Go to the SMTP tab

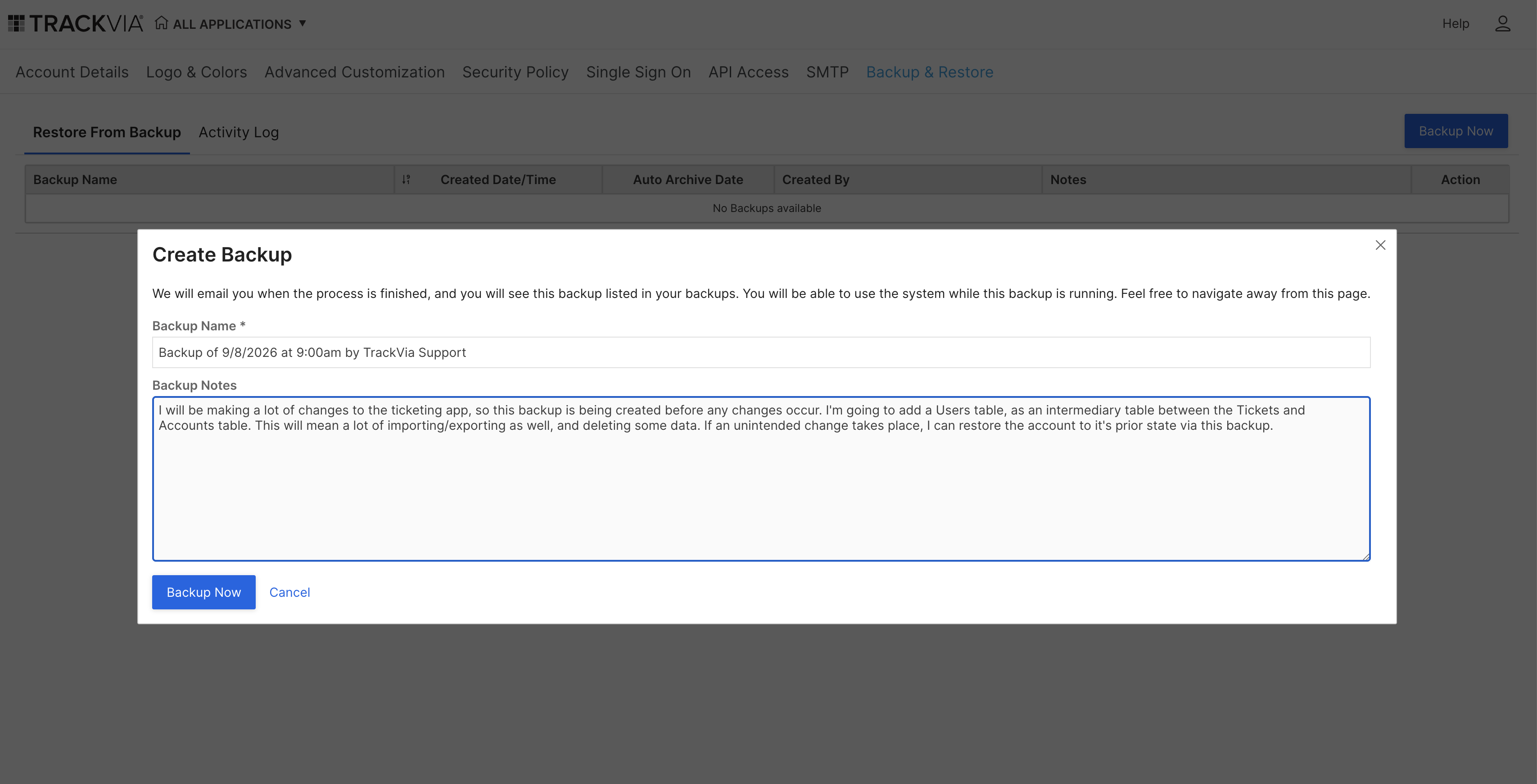pyautogui.click(x=827, y=72)
